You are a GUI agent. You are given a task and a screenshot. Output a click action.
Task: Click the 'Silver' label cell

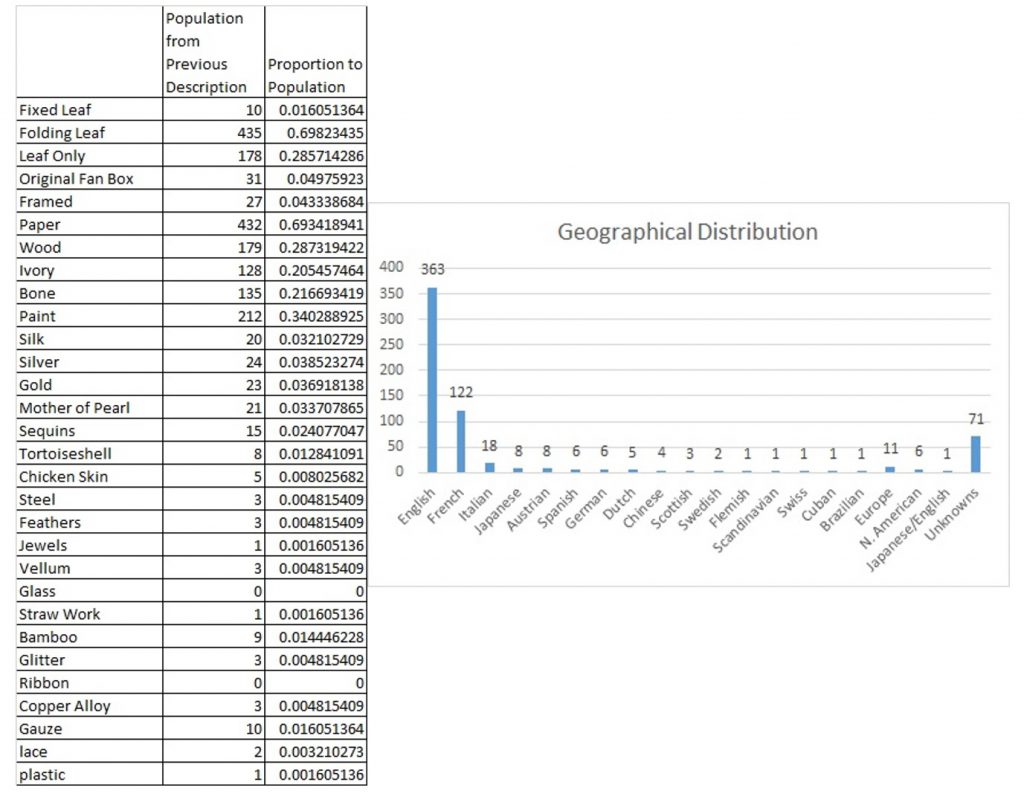tap(89, 361)
